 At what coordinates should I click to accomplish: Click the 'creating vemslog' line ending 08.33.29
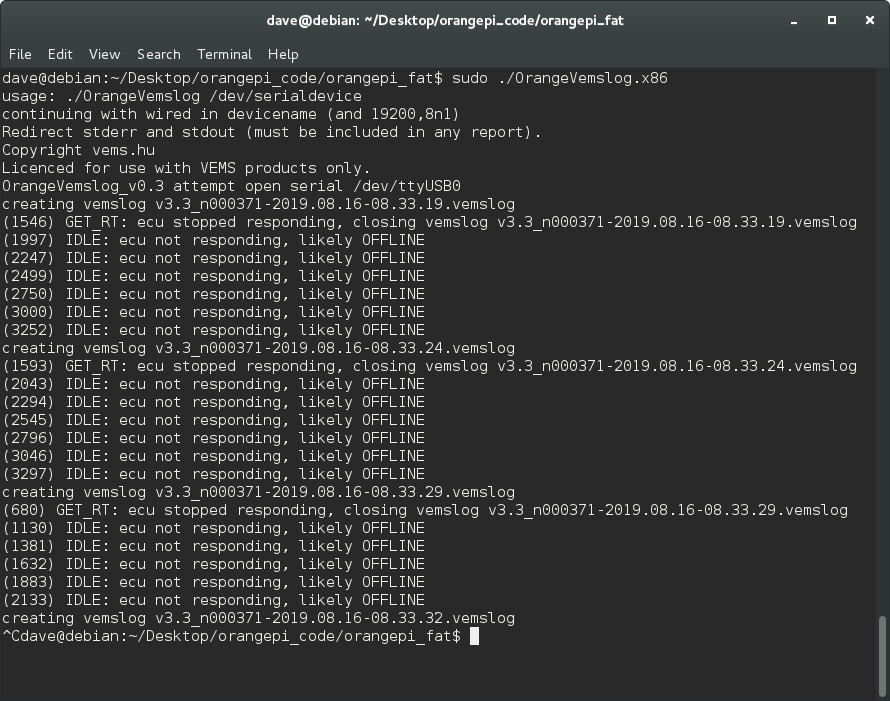pos(258,493)
